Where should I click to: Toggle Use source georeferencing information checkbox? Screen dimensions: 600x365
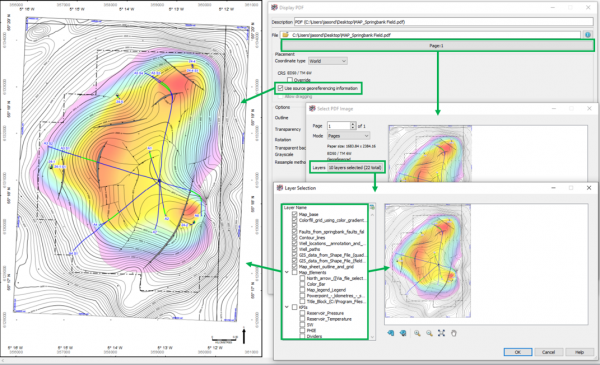tap(280, 88)
